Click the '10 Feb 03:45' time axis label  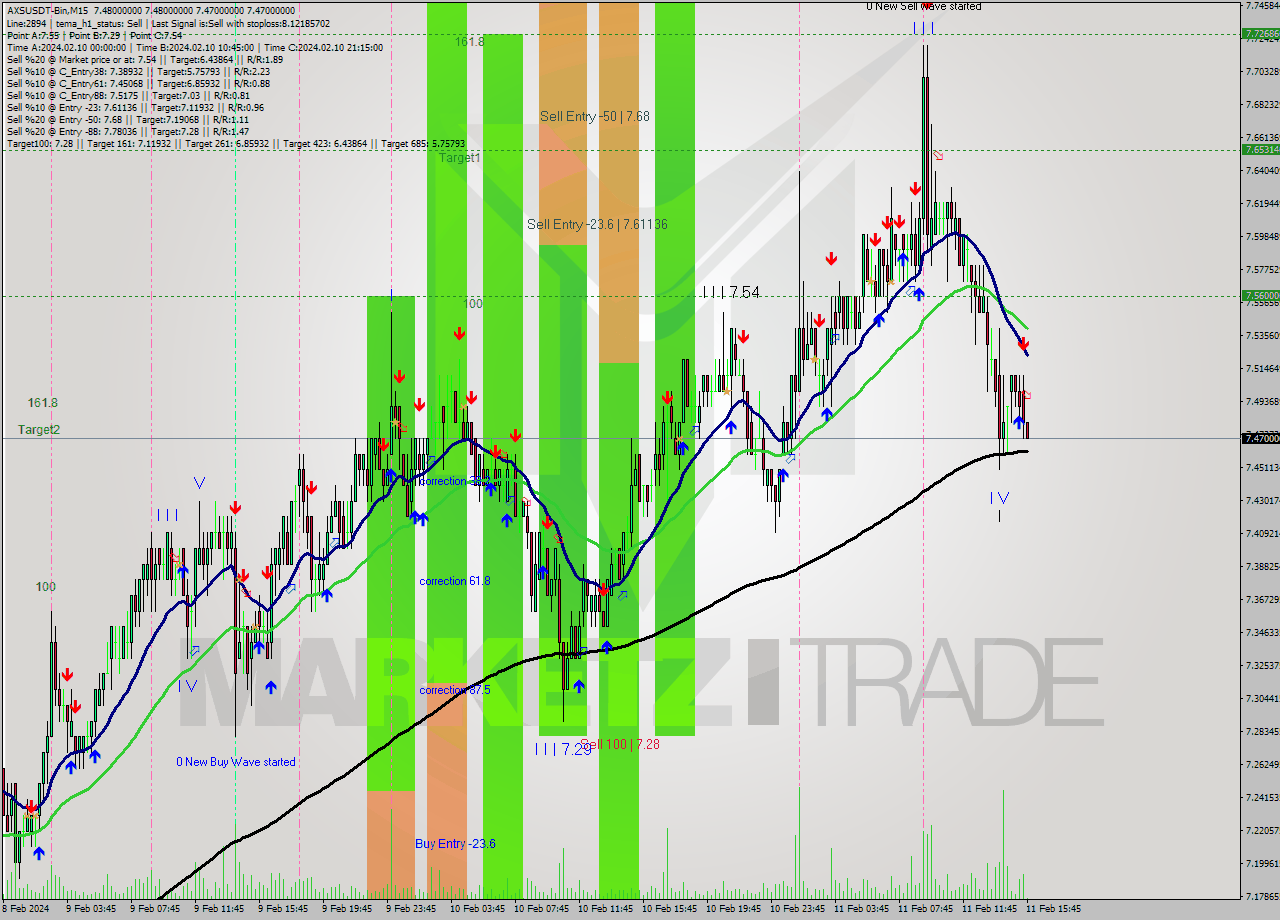477,909
